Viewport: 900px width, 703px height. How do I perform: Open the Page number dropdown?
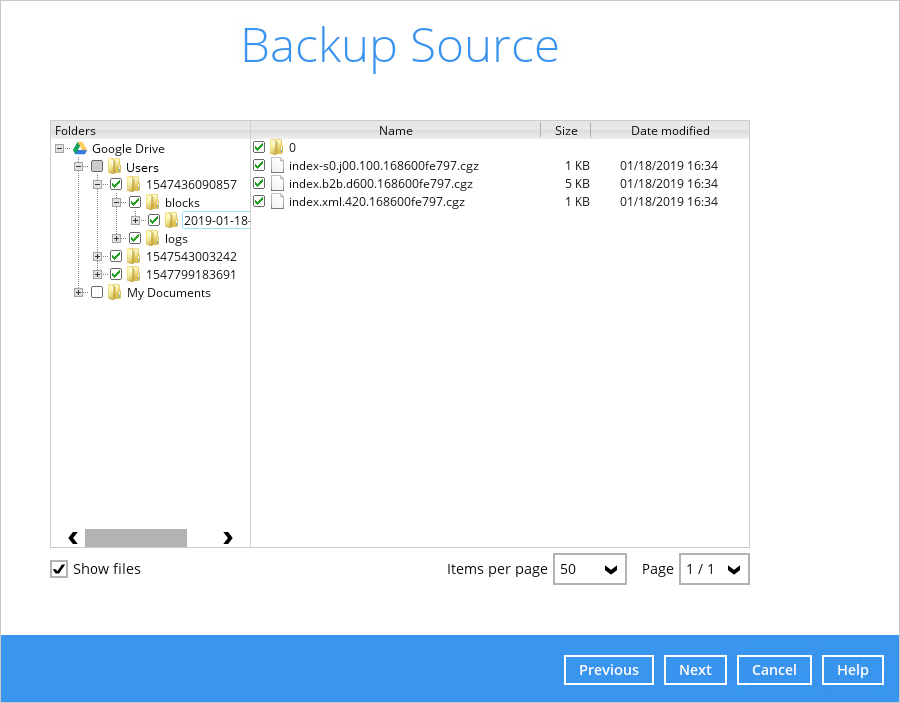point(714,569)
